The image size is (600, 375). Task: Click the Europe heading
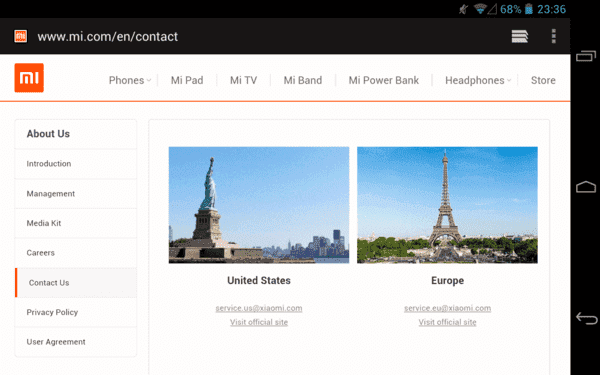[x=447, y=280]
